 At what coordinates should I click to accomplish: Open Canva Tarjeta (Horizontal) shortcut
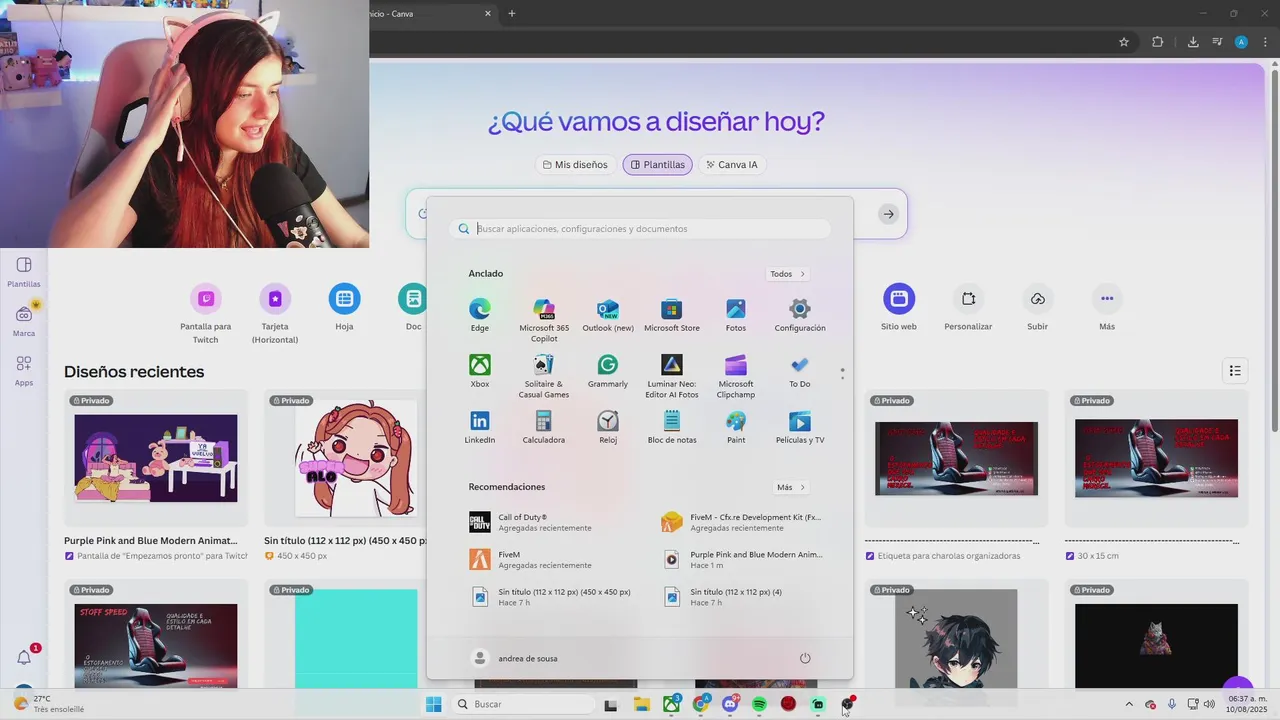point(275,313)
